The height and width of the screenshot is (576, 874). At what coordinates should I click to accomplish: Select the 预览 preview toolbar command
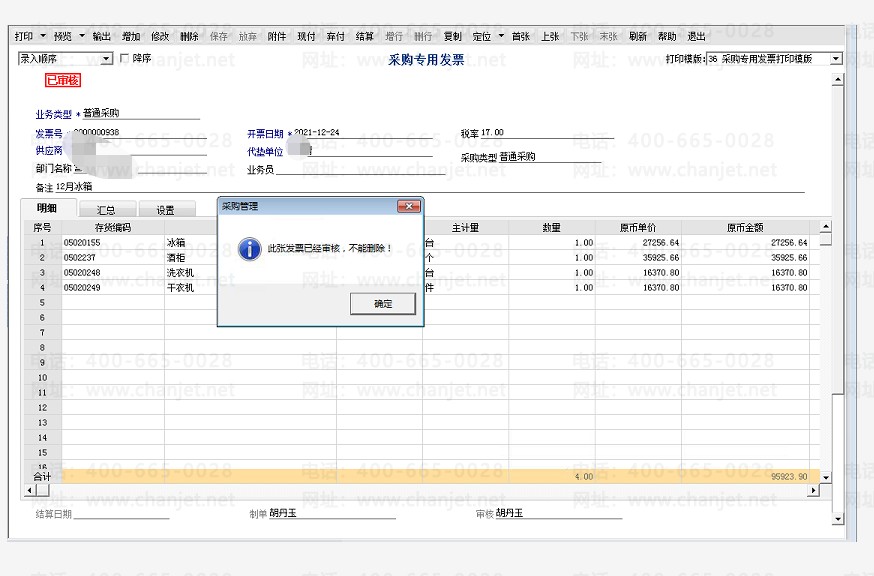coord(62,36)
